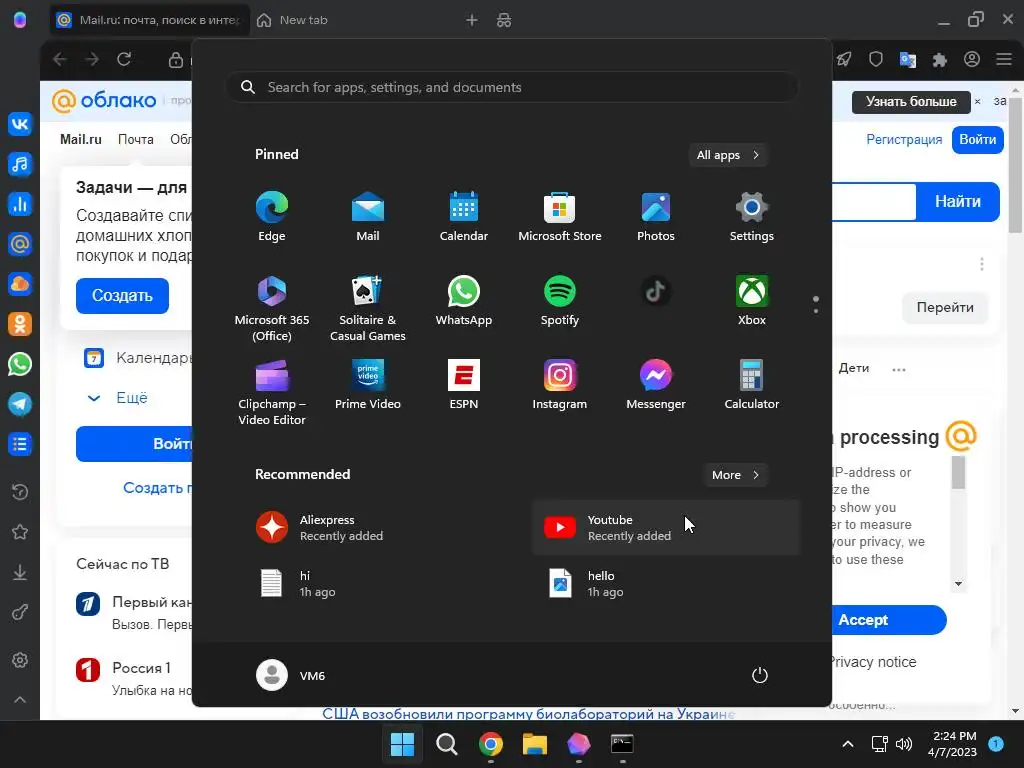Image resolution: width=1024 pixels, height=768 pixels.
Task: Launch Spotify from Start menu
Action: point(560,300)
